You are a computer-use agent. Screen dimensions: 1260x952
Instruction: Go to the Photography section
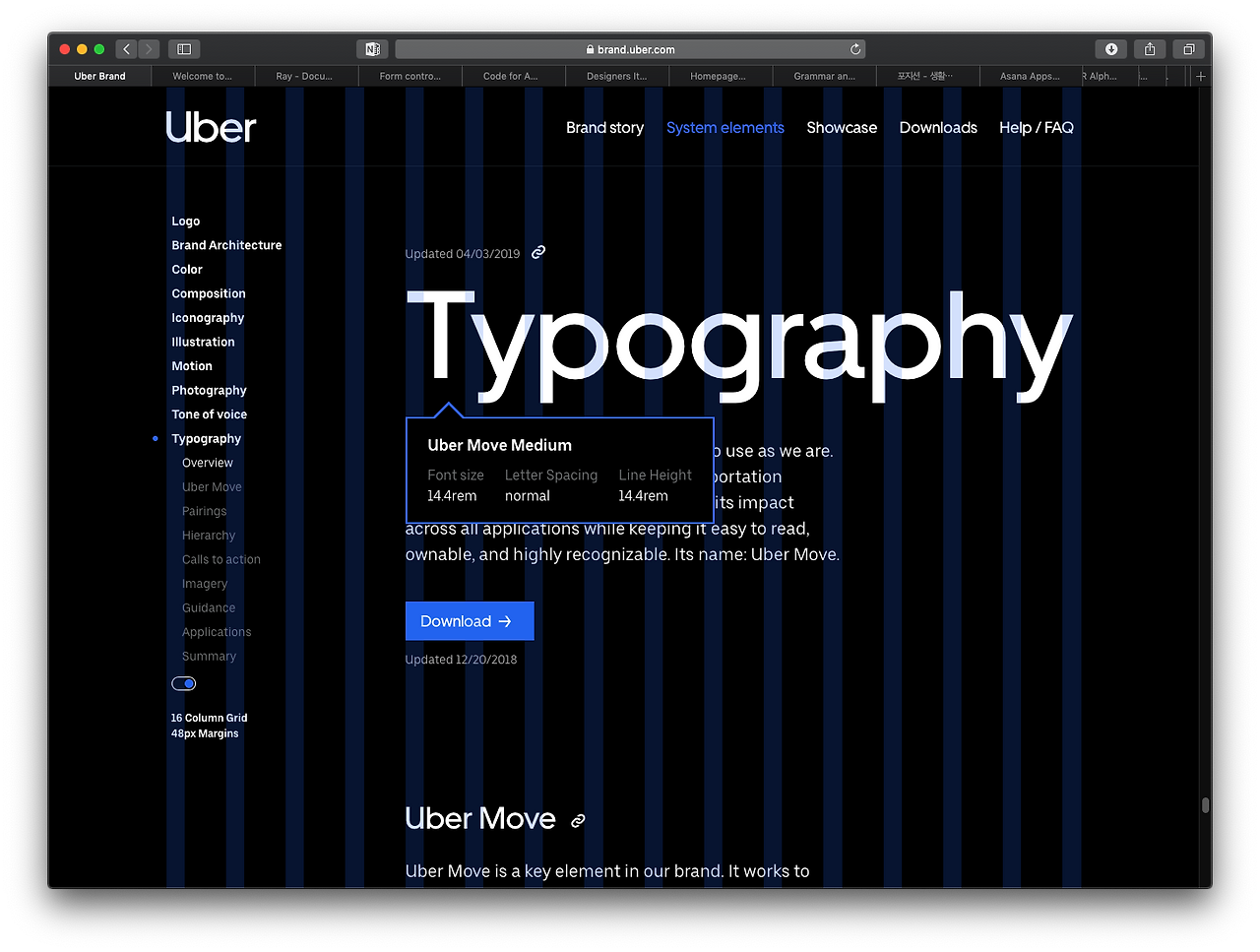(x=209, y=391)
